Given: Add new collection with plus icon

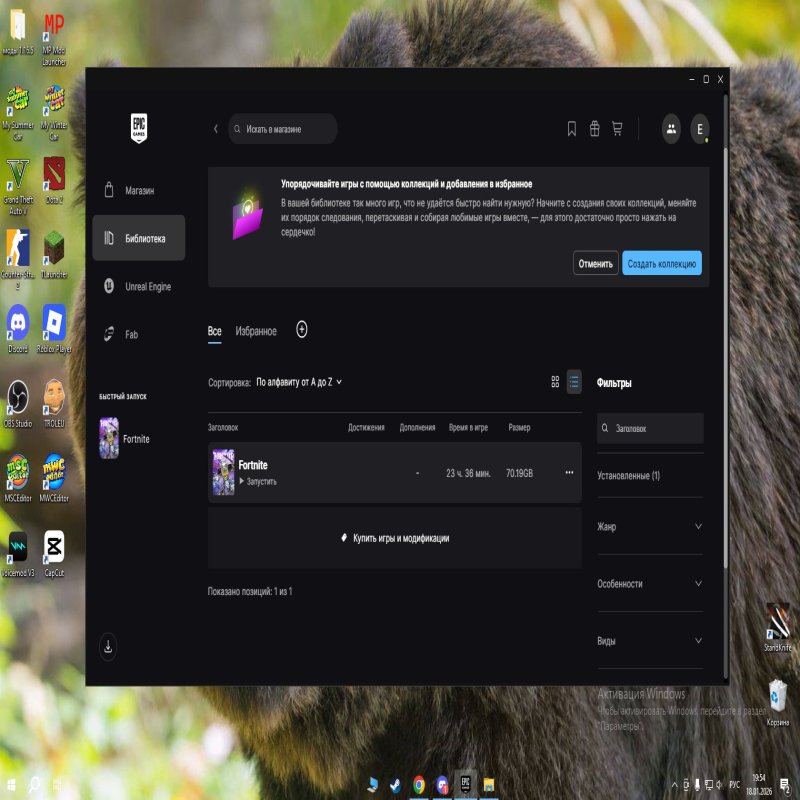Looking at the screenshot, I should click(x=302, y=330).
